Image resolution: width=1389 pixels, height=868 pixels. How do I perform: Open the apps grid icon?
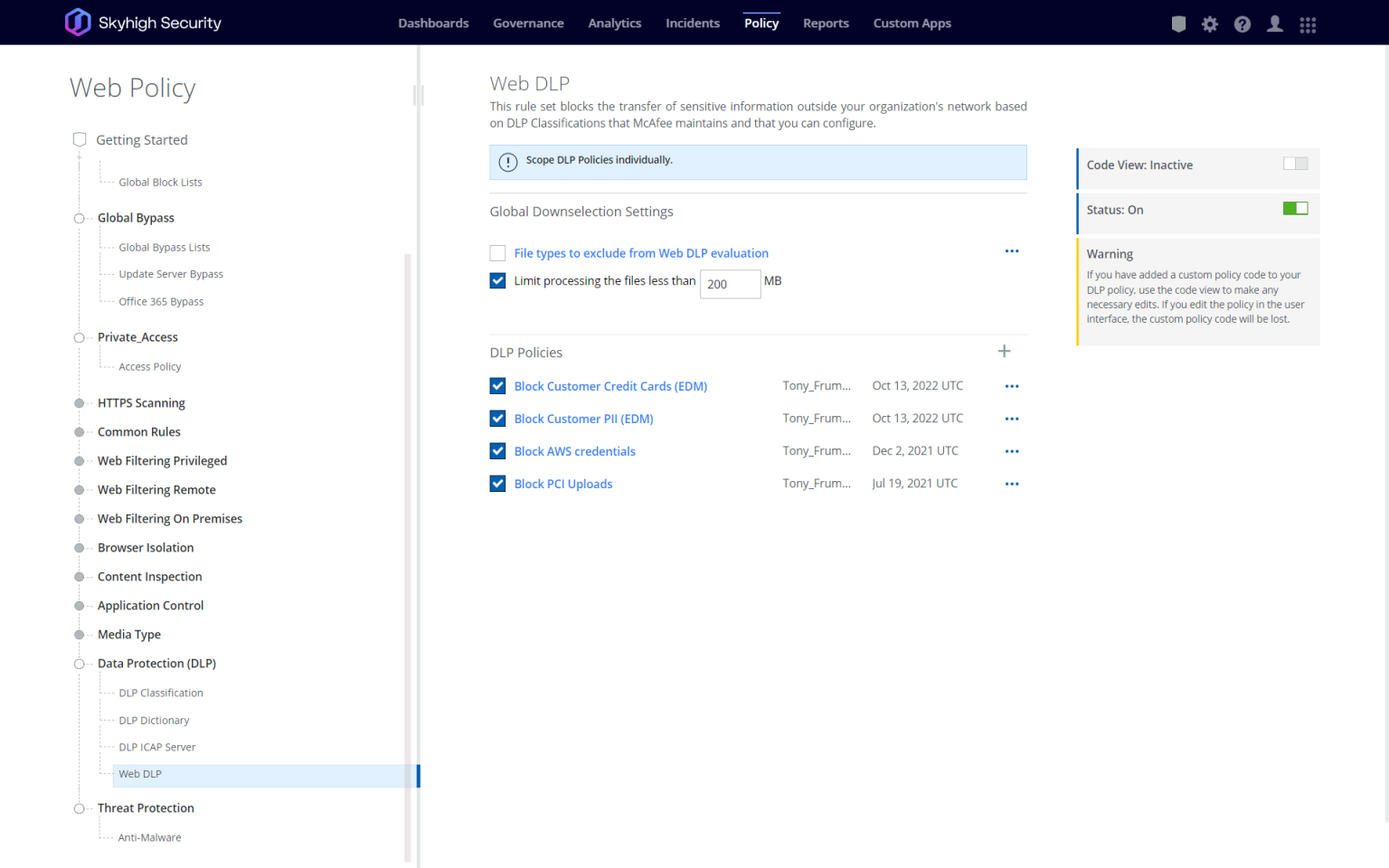coord(1308,24)
